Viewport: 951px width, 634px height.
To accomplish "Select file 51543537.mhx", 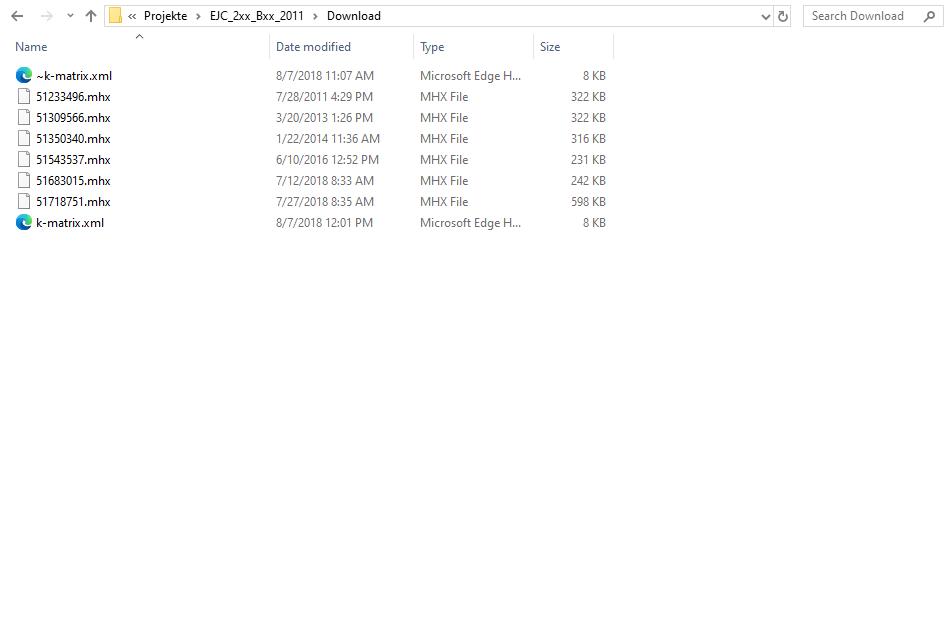I will coord(73,160).
